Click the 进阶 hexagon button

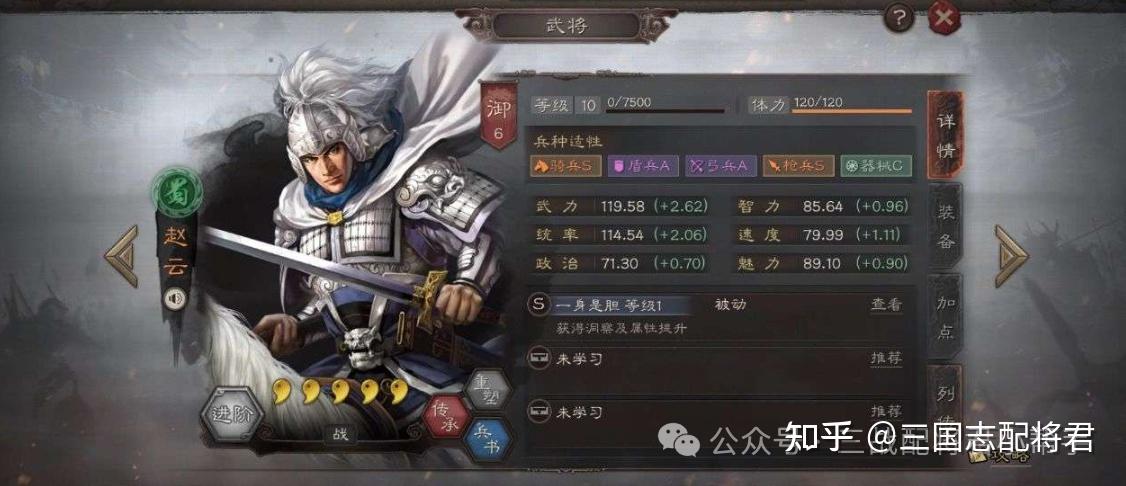230,414
